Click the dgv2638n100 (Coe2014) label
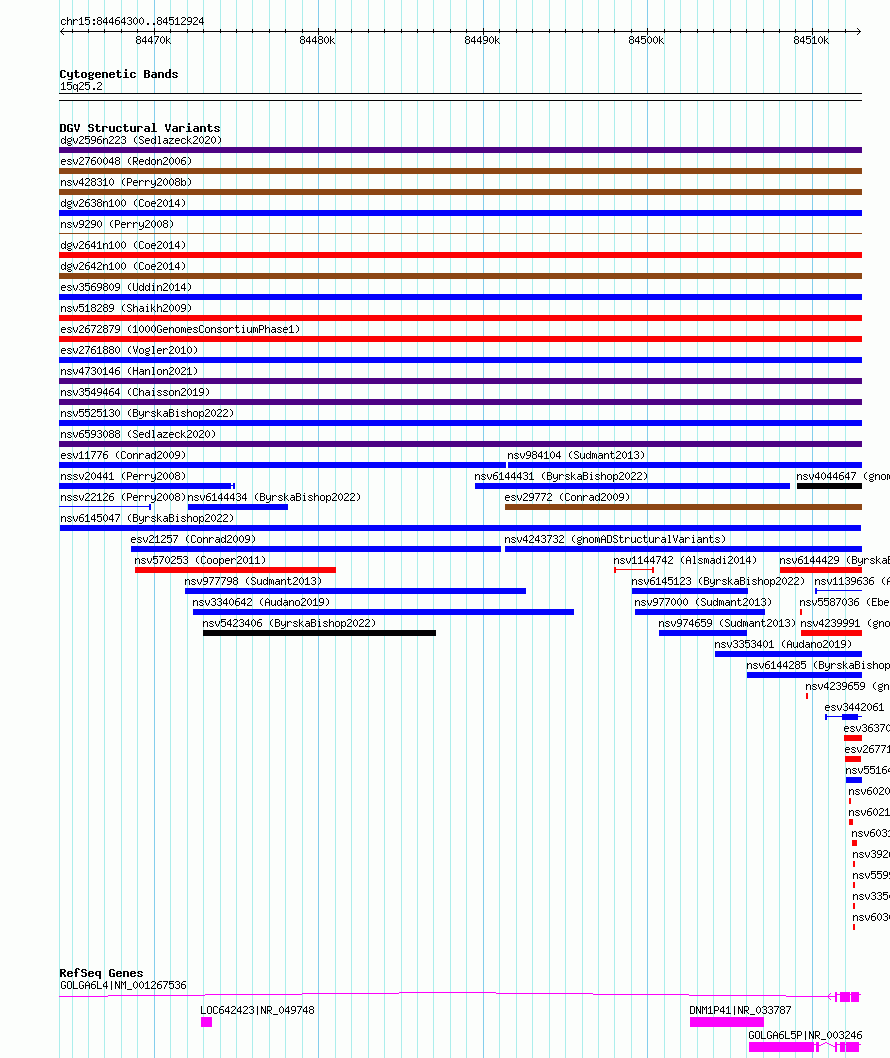 pos(123,203)
